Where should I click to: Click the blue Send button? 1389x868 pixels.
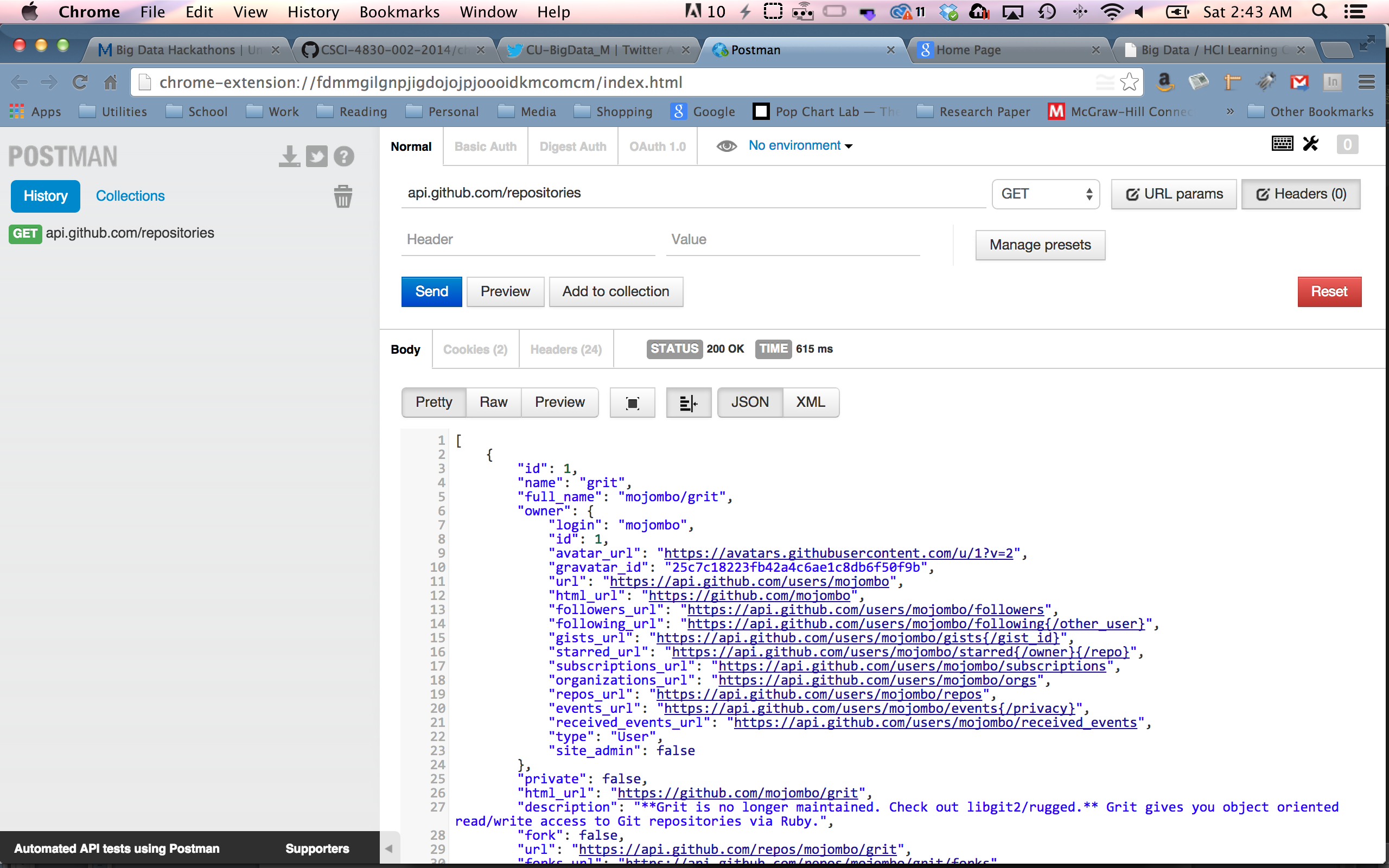432,292
